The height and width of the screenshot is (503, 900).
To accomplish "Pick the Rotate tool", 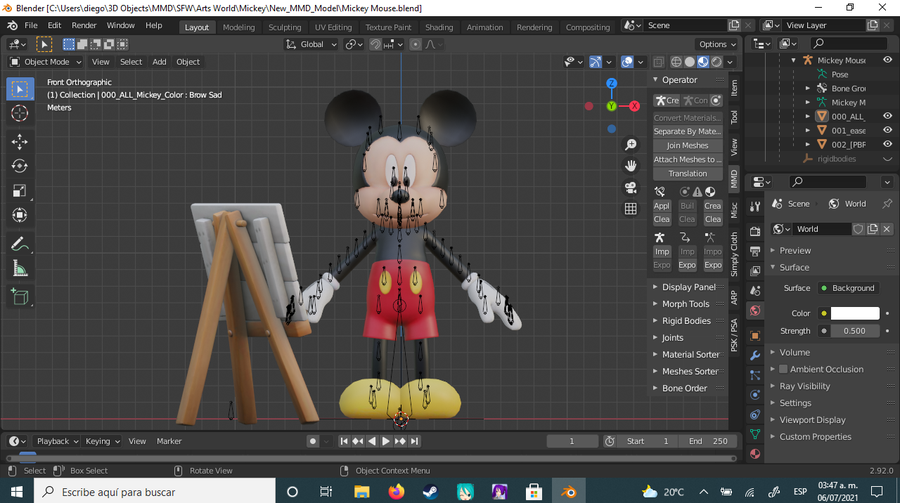I will tap(20, 166).
